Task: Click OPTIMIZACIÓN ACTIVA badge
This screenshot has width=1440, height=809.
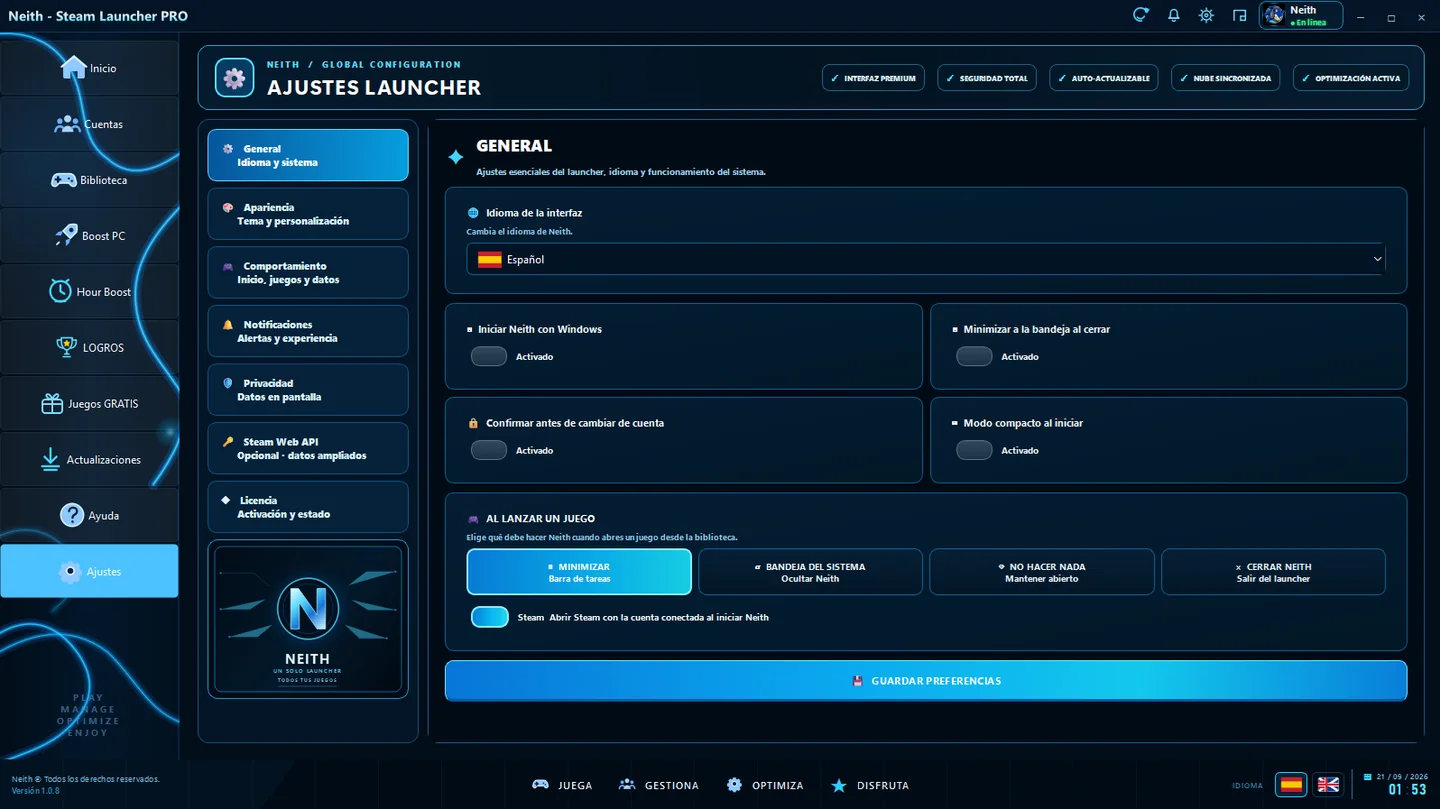Action: [1351, 78]
